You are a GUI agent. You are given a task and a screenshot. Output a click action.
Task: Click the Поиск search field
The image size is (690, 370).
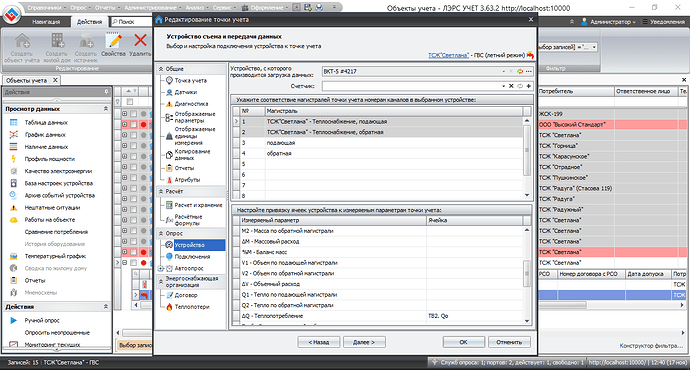pyautogui.click(x=132, y=22)
